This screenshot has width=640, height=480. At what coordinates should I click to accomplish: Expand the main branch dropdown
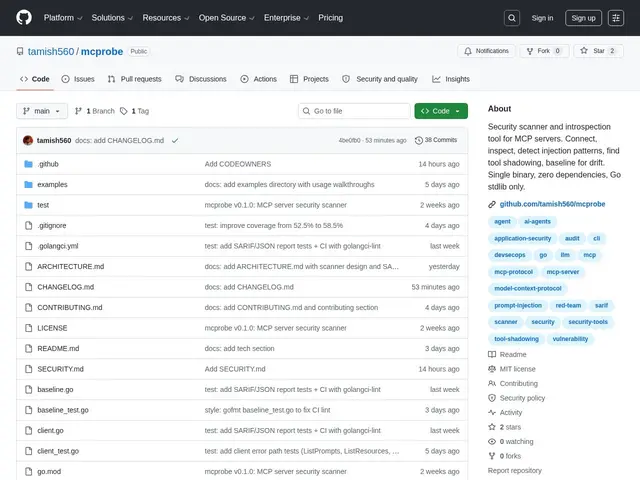(42, 111)
